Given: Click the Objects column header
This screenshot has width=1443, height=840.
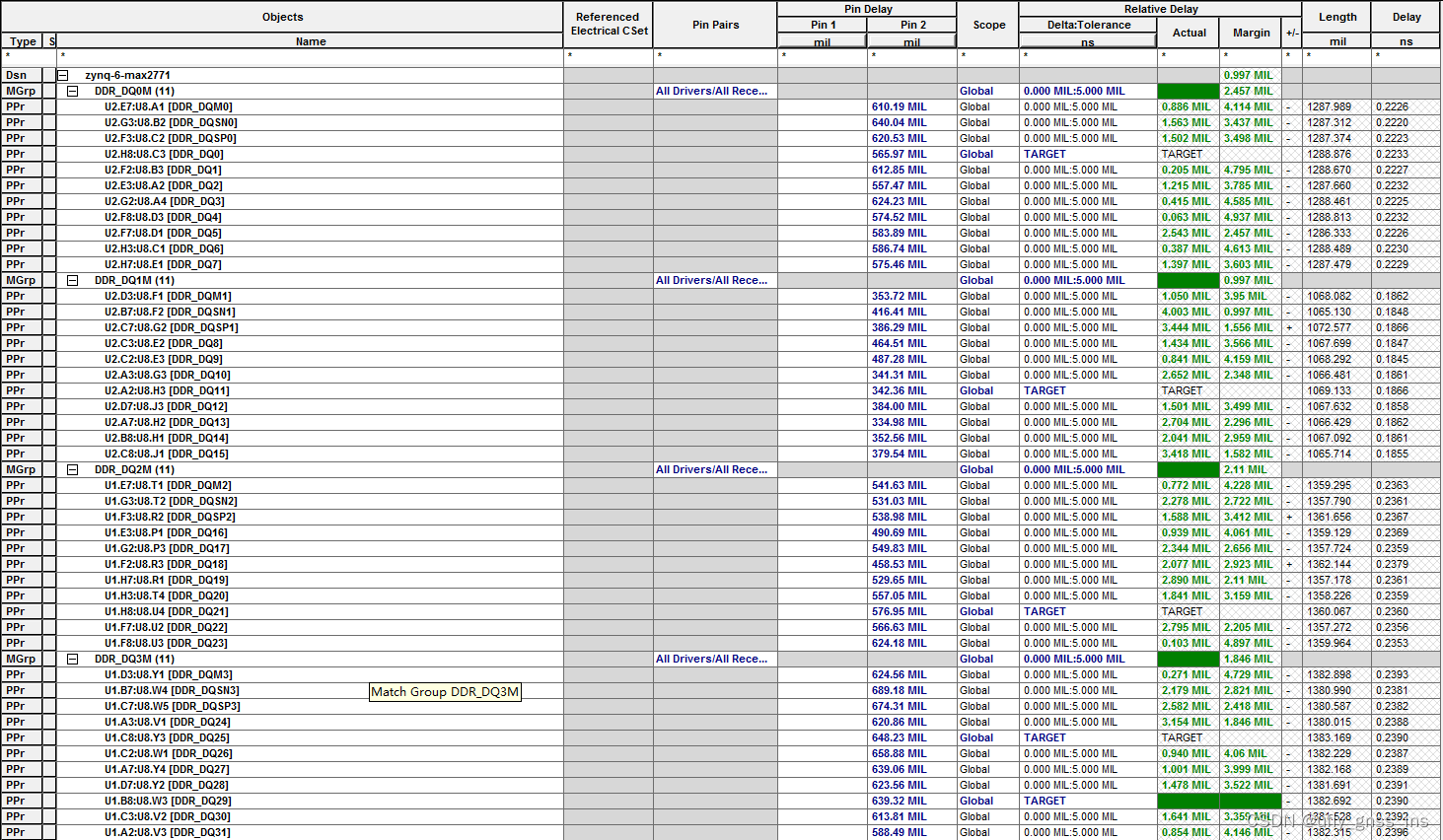Looking at the screenshot, I should pos(282,17).
